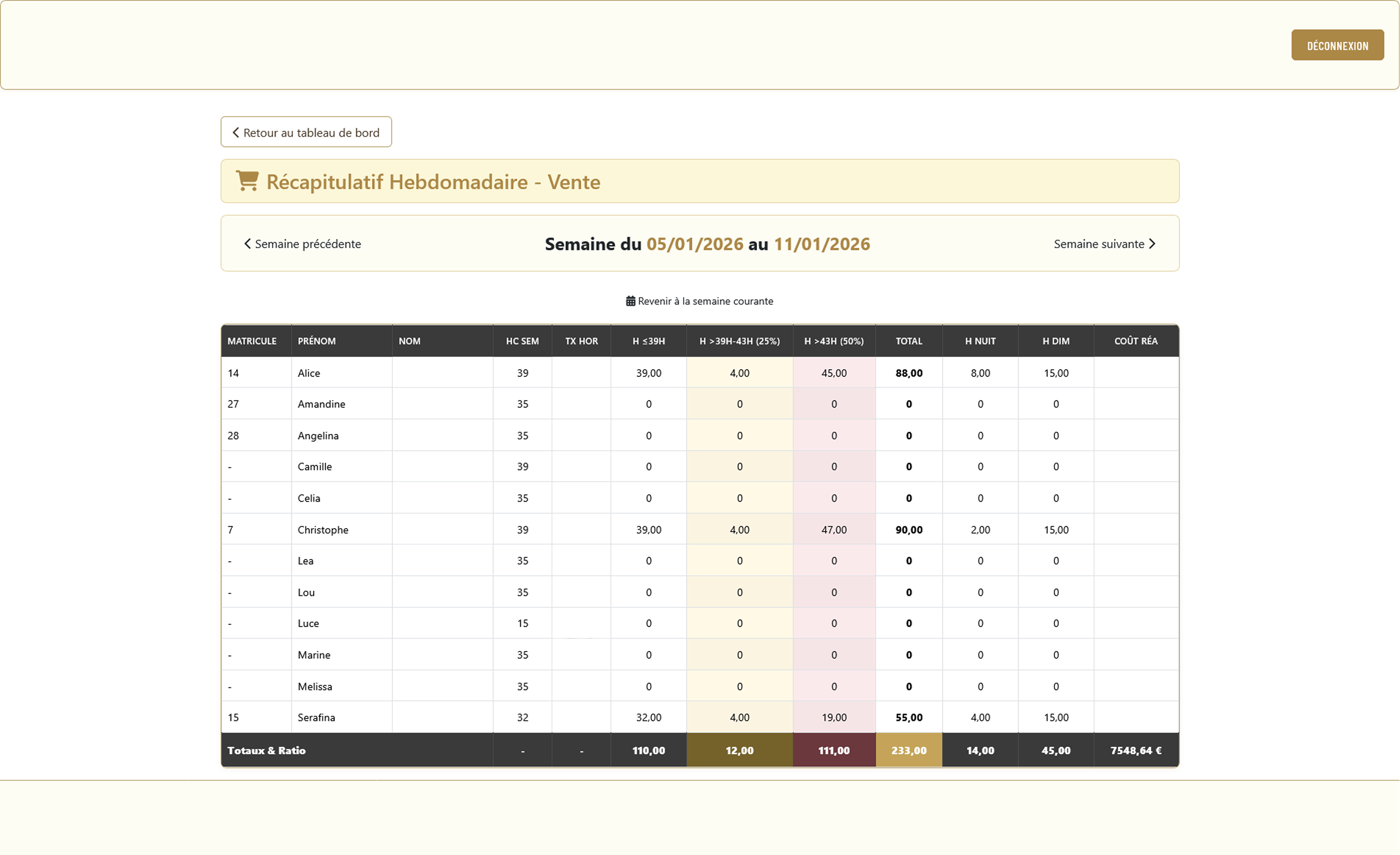Click Serafina's total 55,00
This screenshot has width=1400, height=855.
coord(909,718)
